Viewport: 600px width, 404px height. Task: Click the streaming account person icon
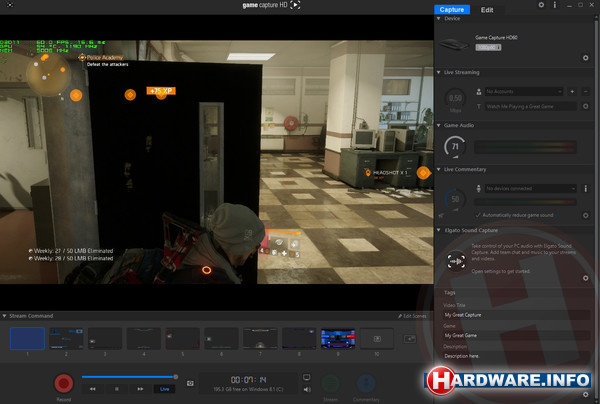click(479, 92)
